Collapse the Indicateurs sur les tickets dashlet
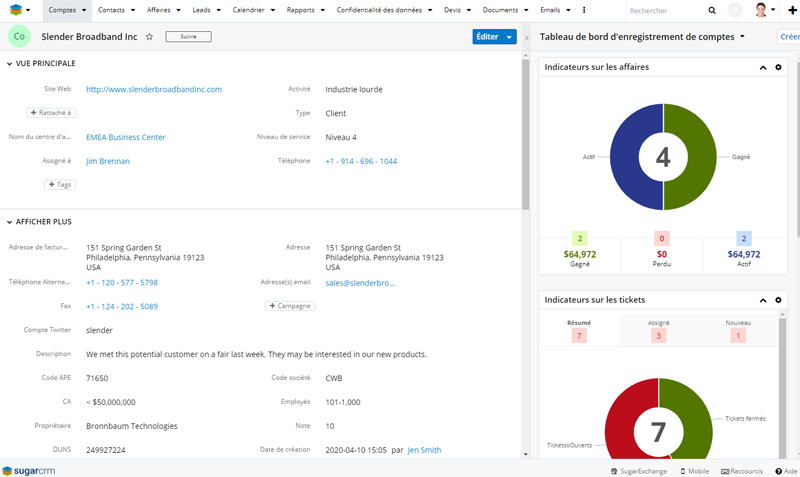The height and width of the screenshot is (477, 800). pos(763,300)
